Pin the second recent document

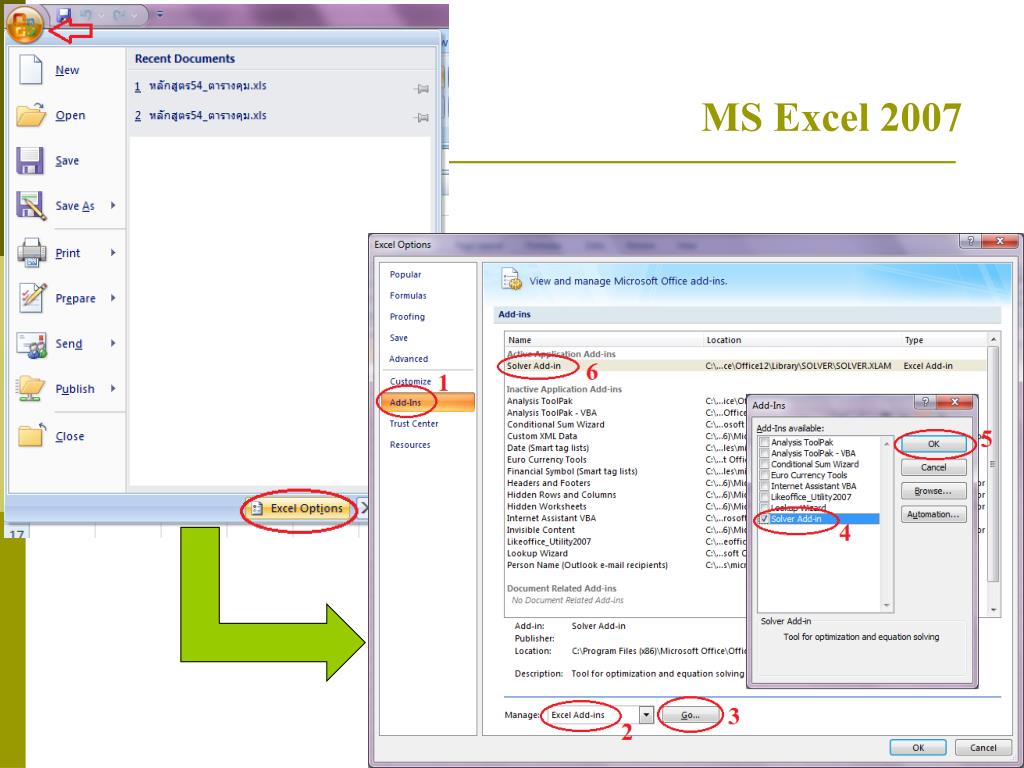(421, 118)
